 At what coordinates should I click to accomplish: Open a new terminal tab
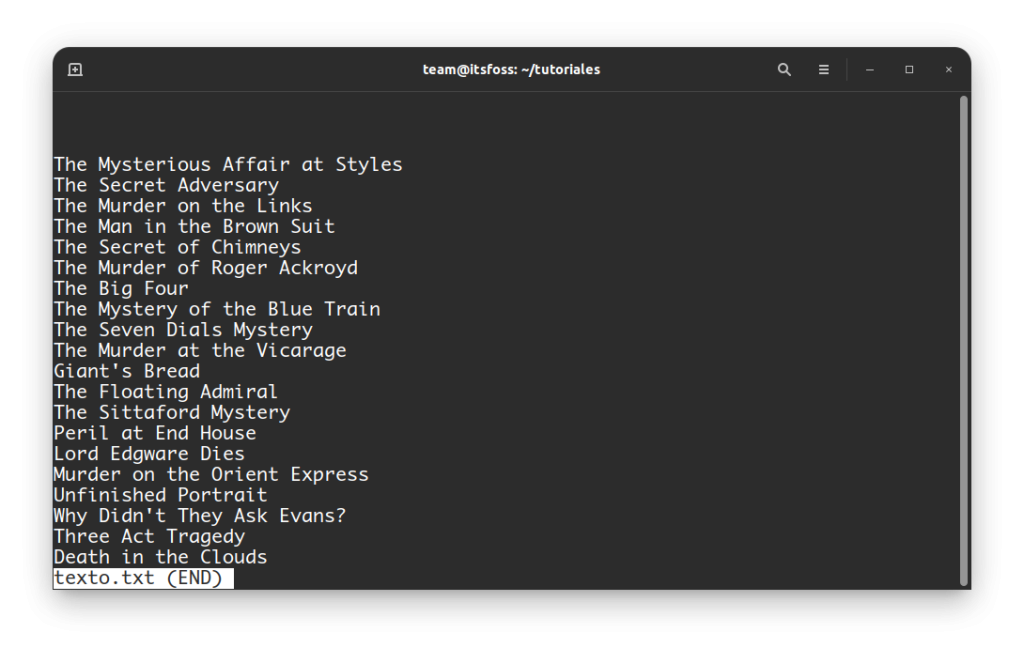75,69
